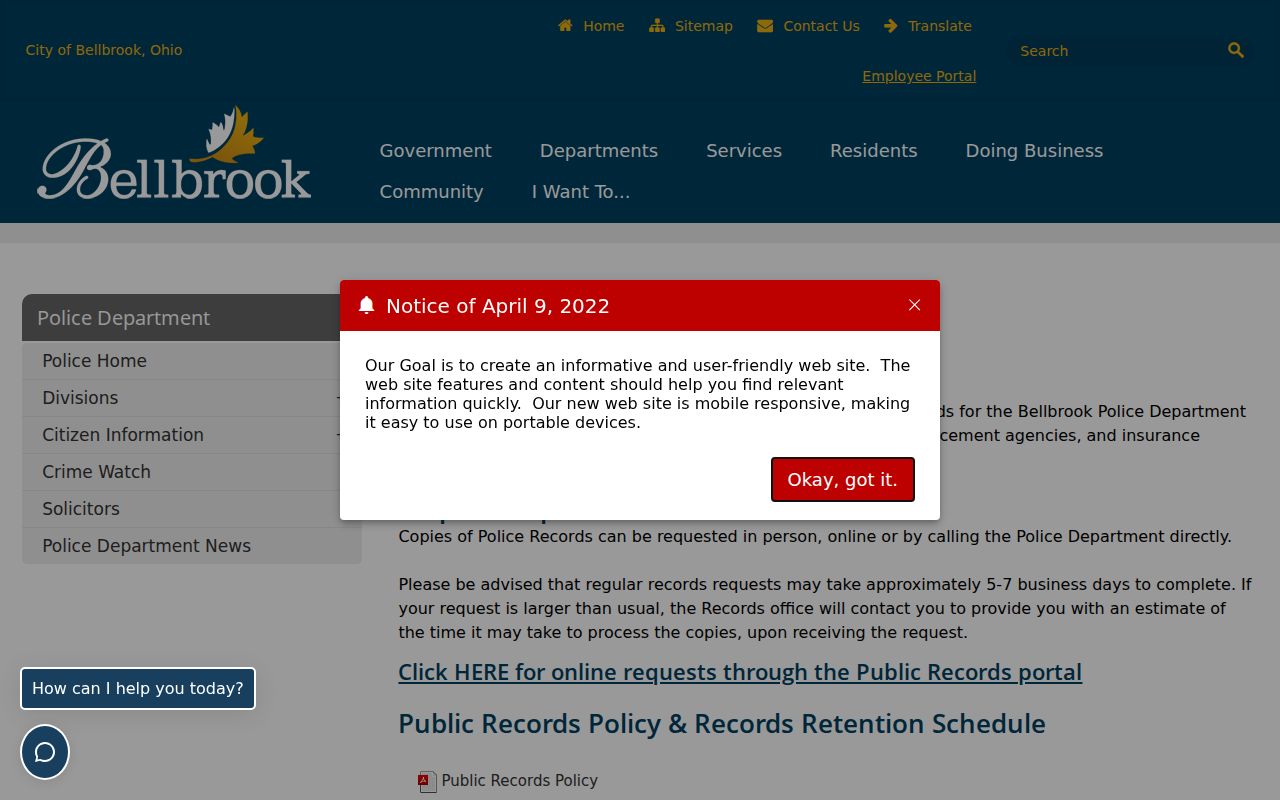Image resolution: width=1280 pixels, height=800 pixels.
Task: Click the Contact Us envelope icon
Action: pos(765,26)
